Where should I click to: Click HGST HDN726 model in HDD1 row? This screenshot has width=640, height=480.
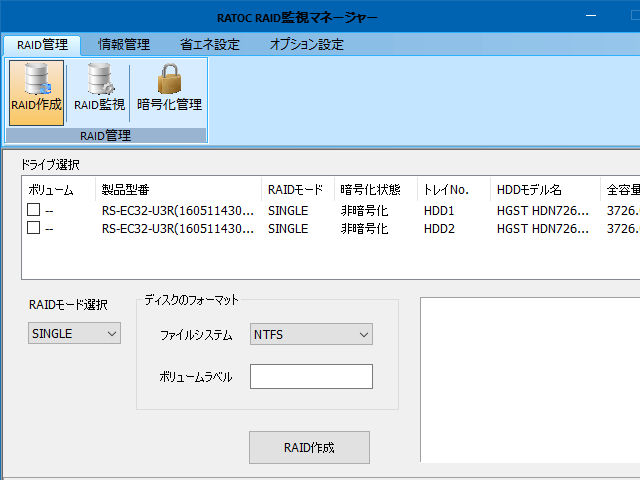coord(543,211)
